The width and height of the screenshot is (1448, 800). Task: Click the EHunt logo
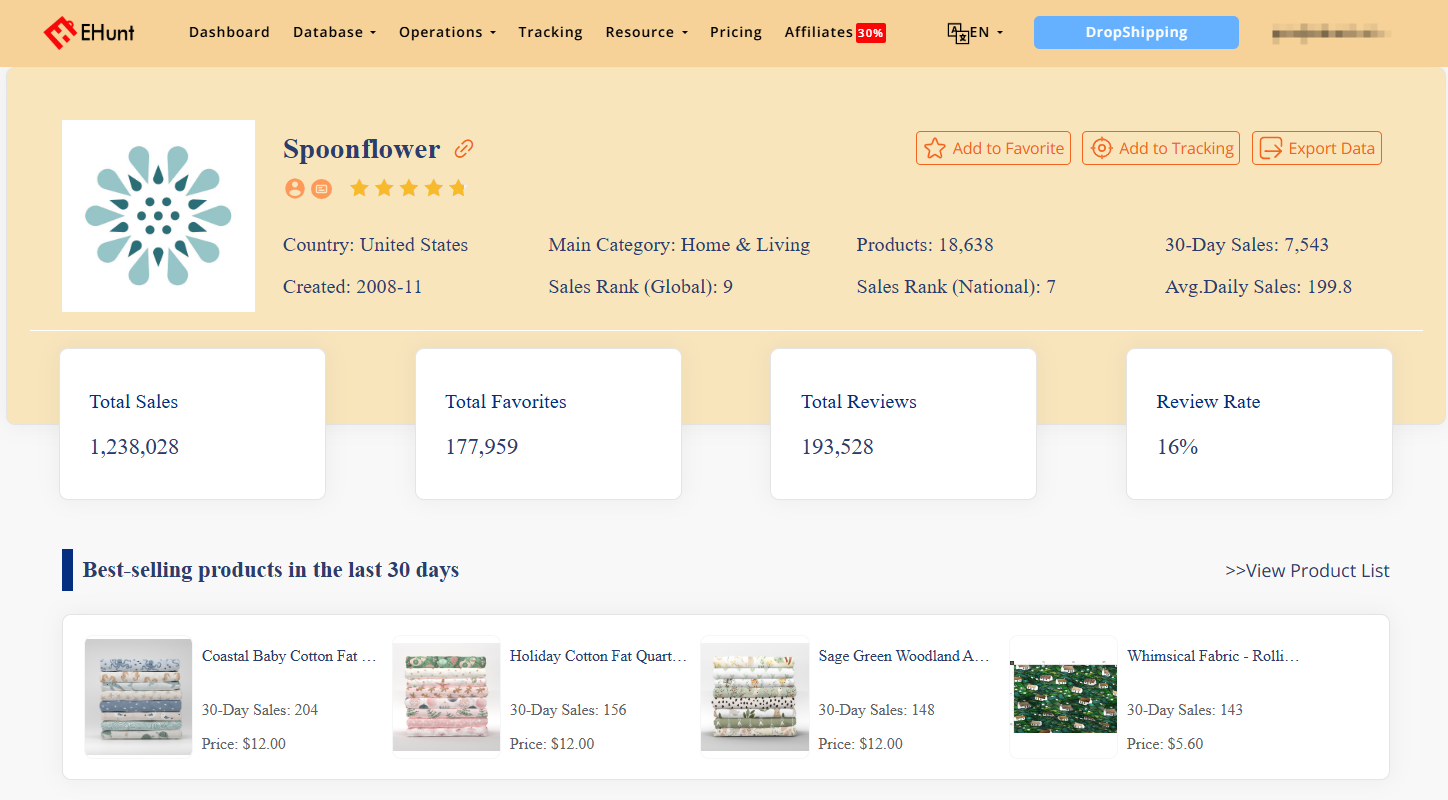[x=88, y=31]
